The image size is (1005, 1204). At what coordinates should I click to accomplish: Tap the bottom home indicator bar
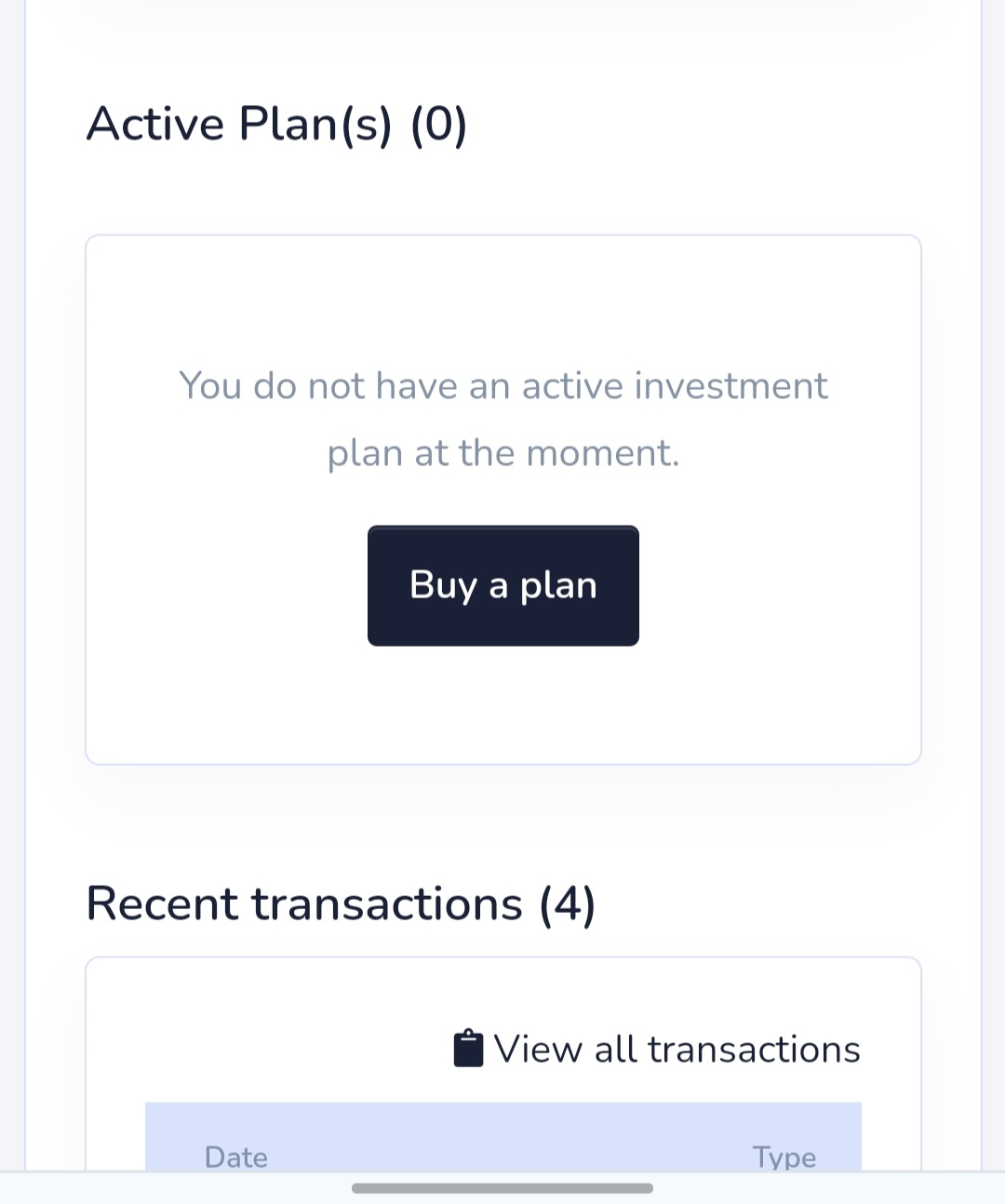502,1188
